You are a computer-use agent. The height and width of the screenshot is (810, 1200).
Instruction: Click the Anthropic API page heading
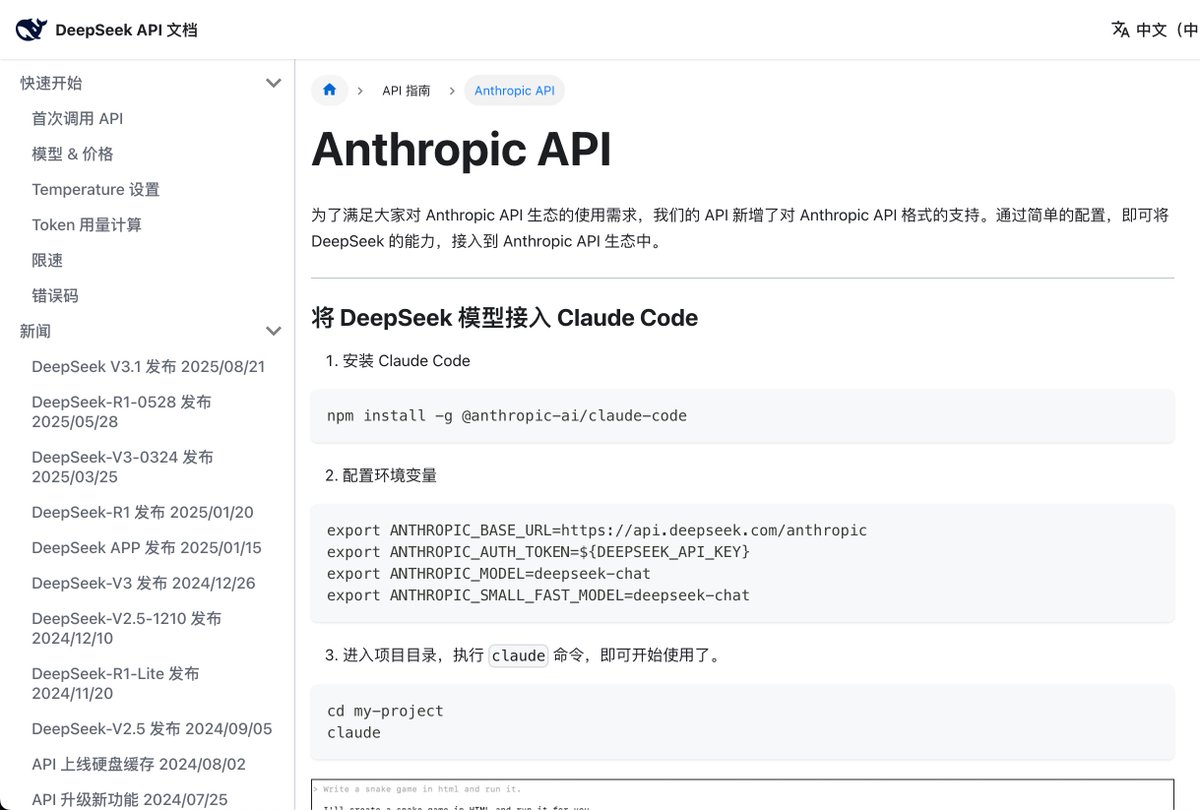pos(461,150)
